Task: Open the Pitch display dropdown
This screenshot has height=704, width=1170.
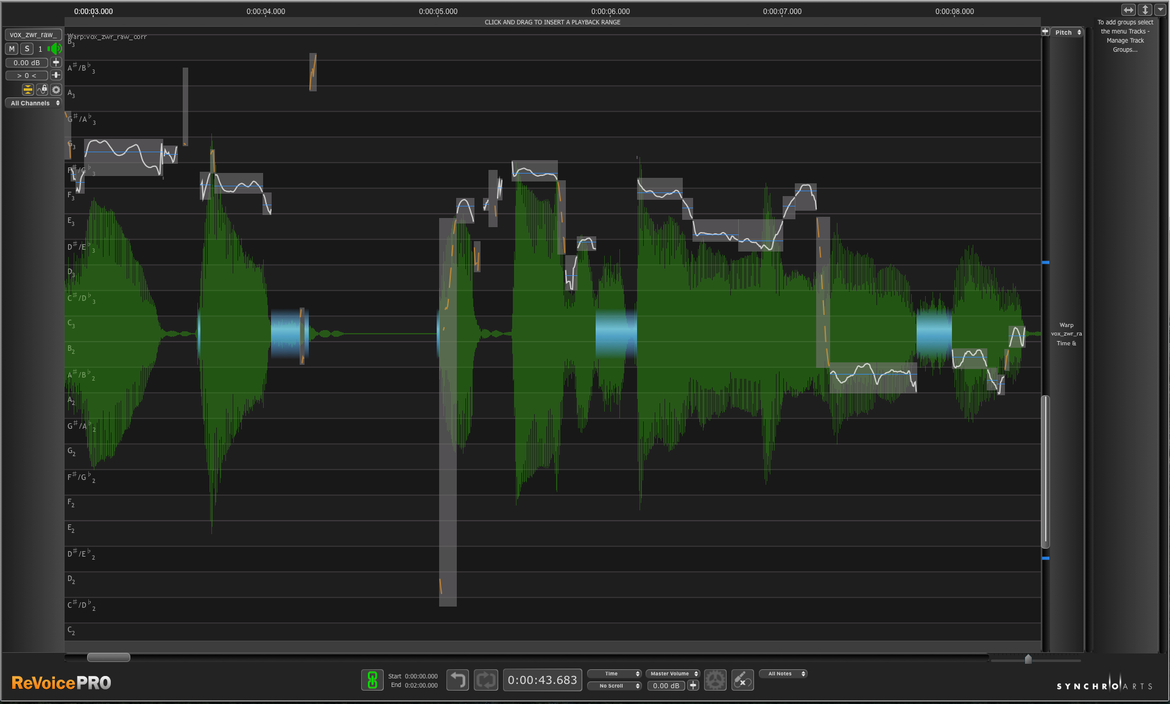Action: click(1067, 32)
